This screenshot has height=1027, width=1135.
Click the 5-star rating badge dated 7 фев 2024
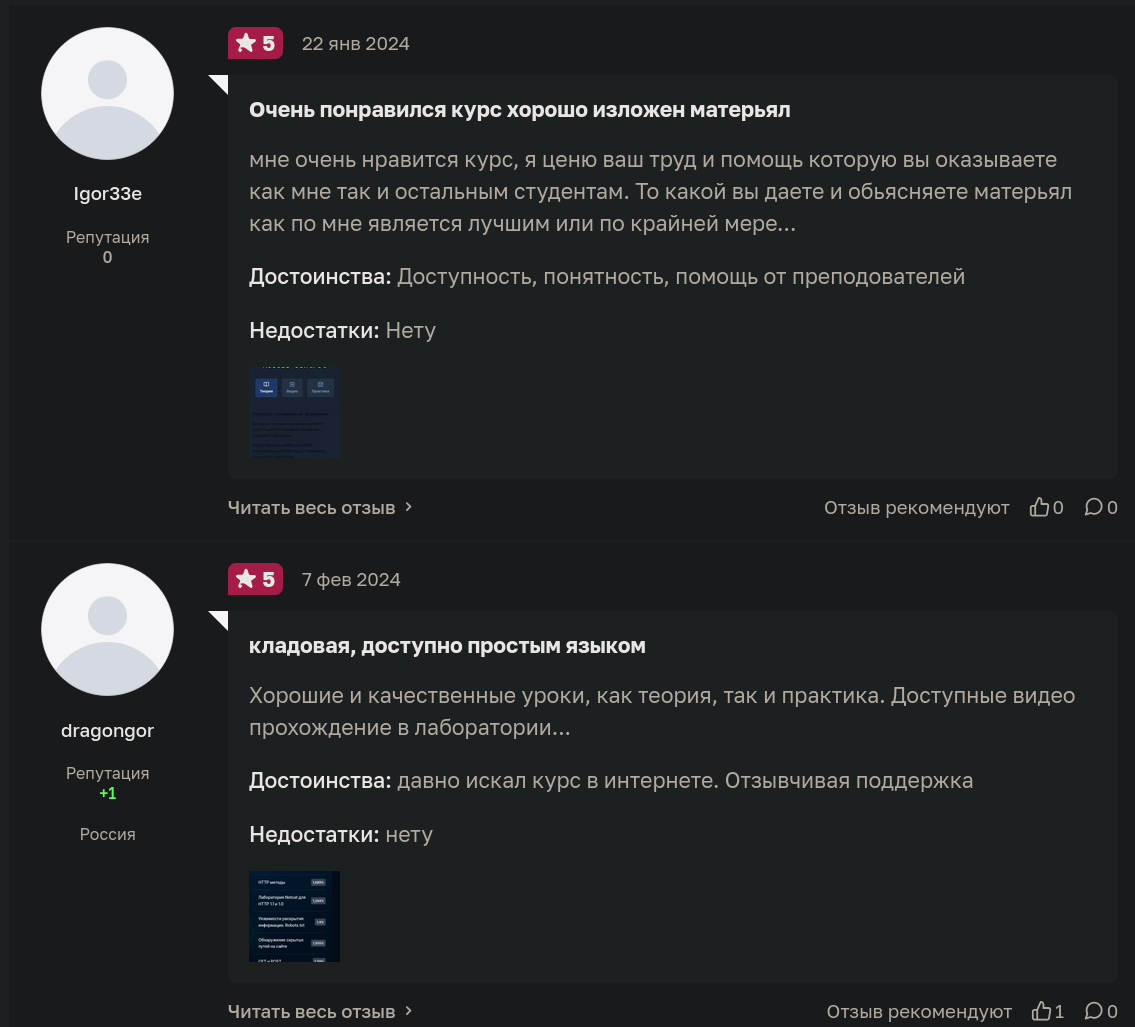[255, 580]
